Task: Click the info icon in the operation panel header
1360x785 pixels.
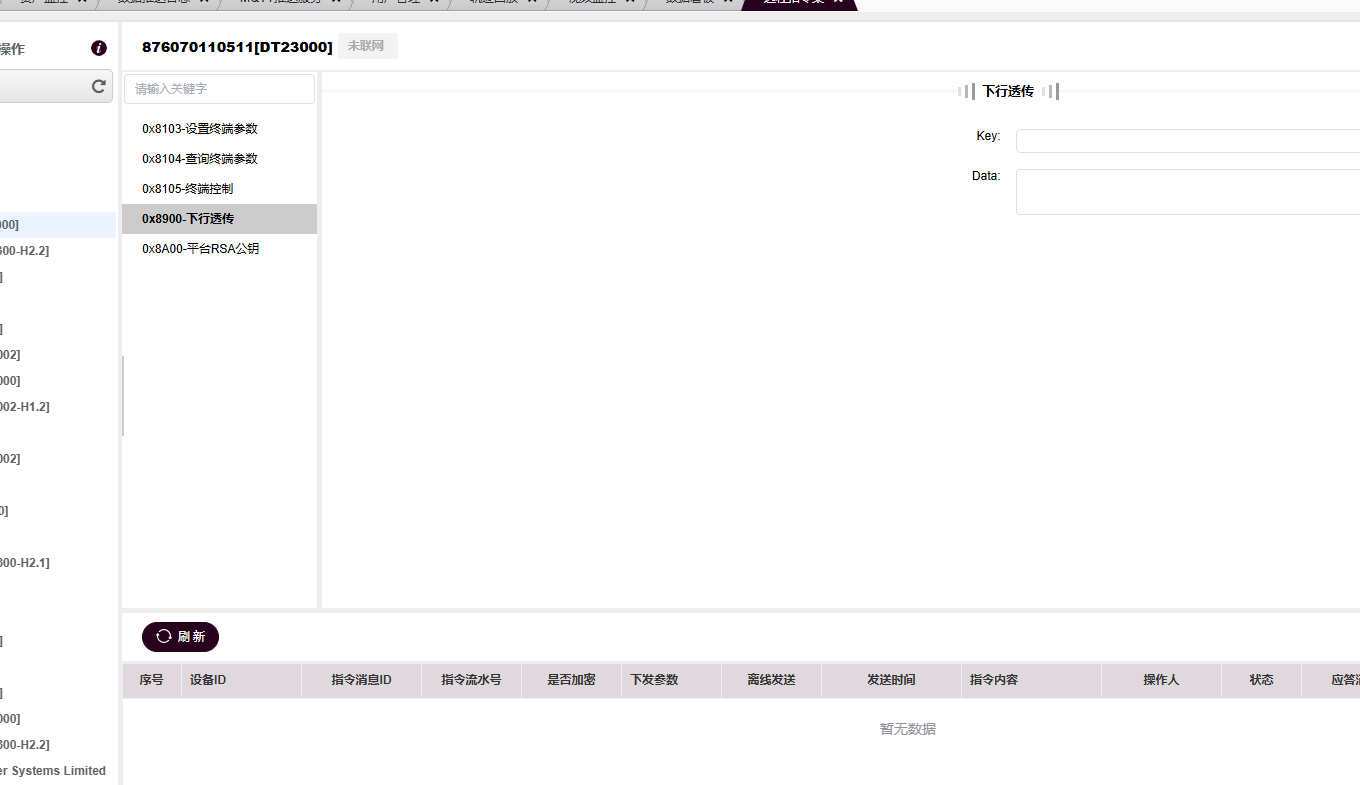Action: pyautogui.click(x=98, y=48)
